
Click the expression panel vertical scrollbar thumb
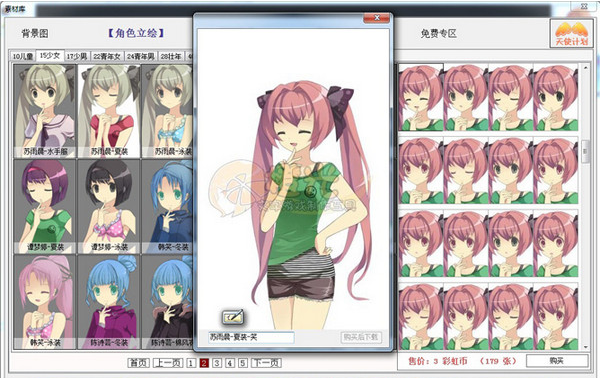(585, 152)
